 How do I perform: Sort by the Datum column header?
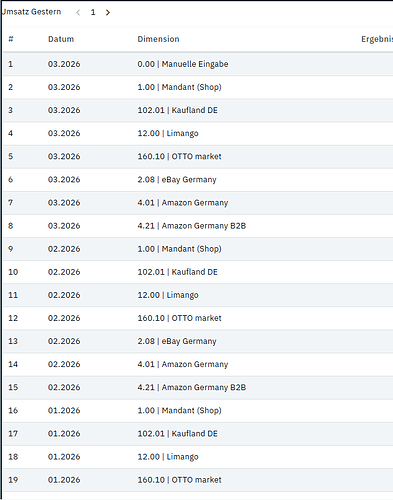[61, 39]
